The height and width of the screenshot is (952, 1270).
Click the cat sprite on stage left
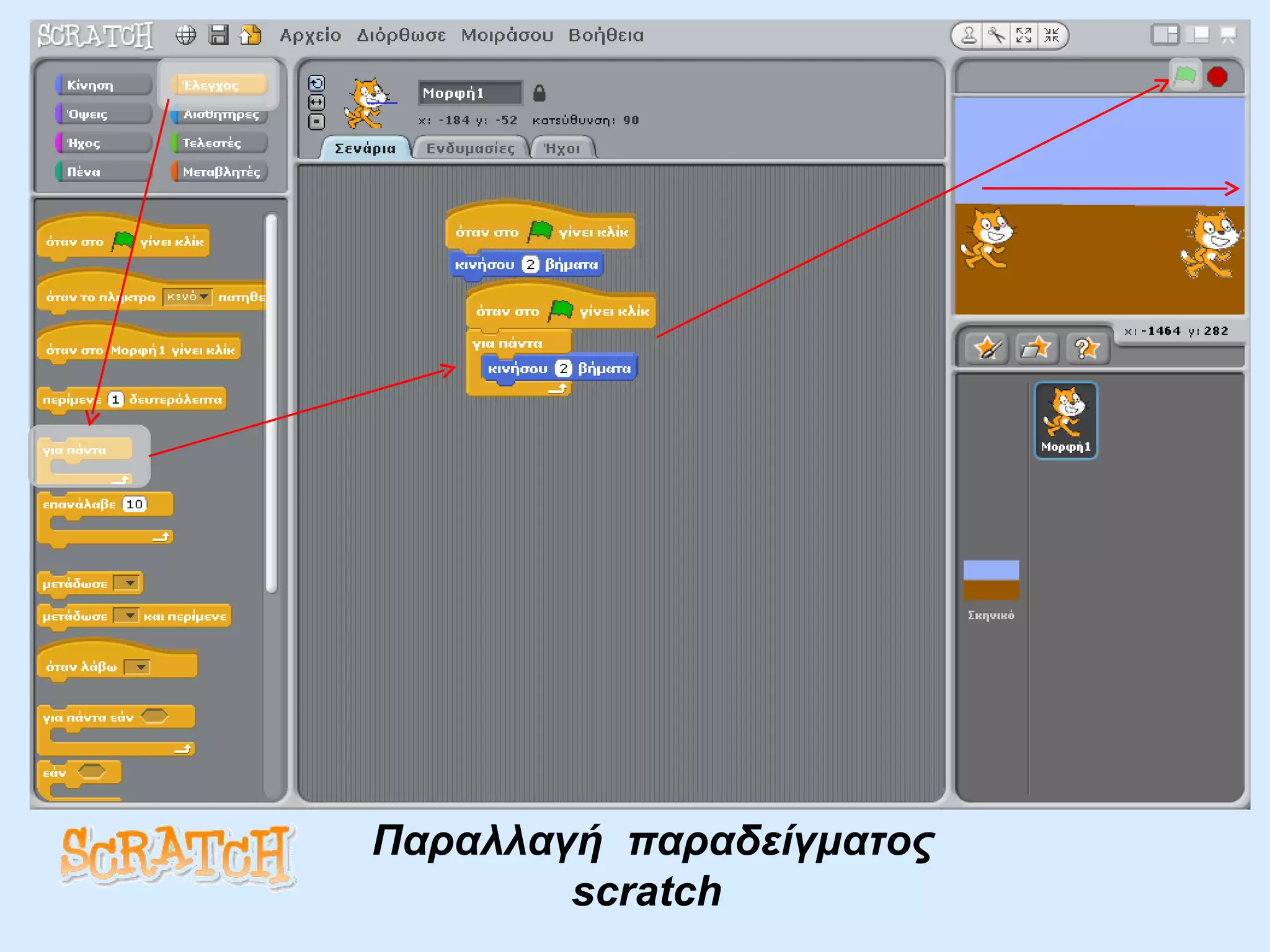click(988, 240)
